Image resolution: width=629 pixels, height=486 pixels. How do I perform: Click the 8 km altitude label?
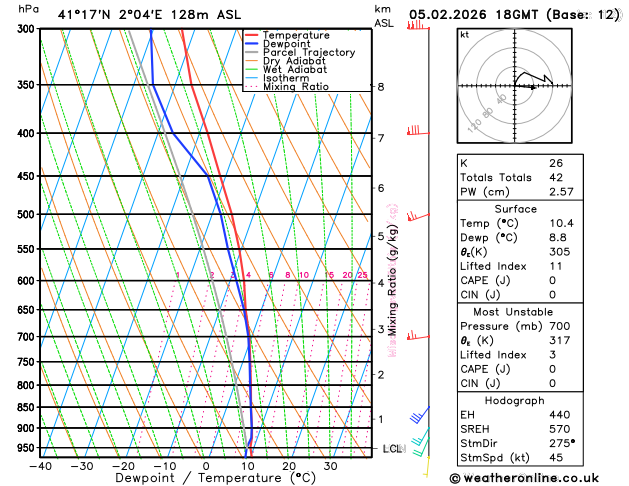(381, 87)
